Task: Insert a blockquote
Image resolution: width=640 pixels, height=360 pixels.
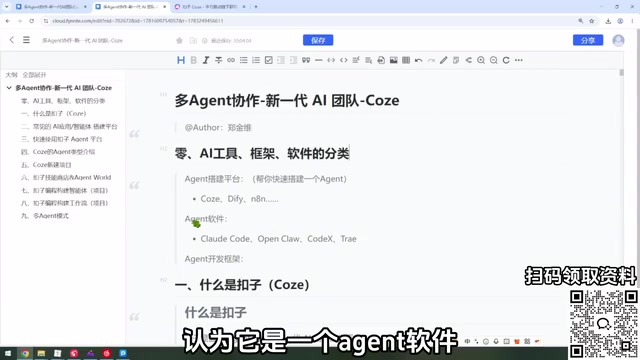Action: coord(306,60)
